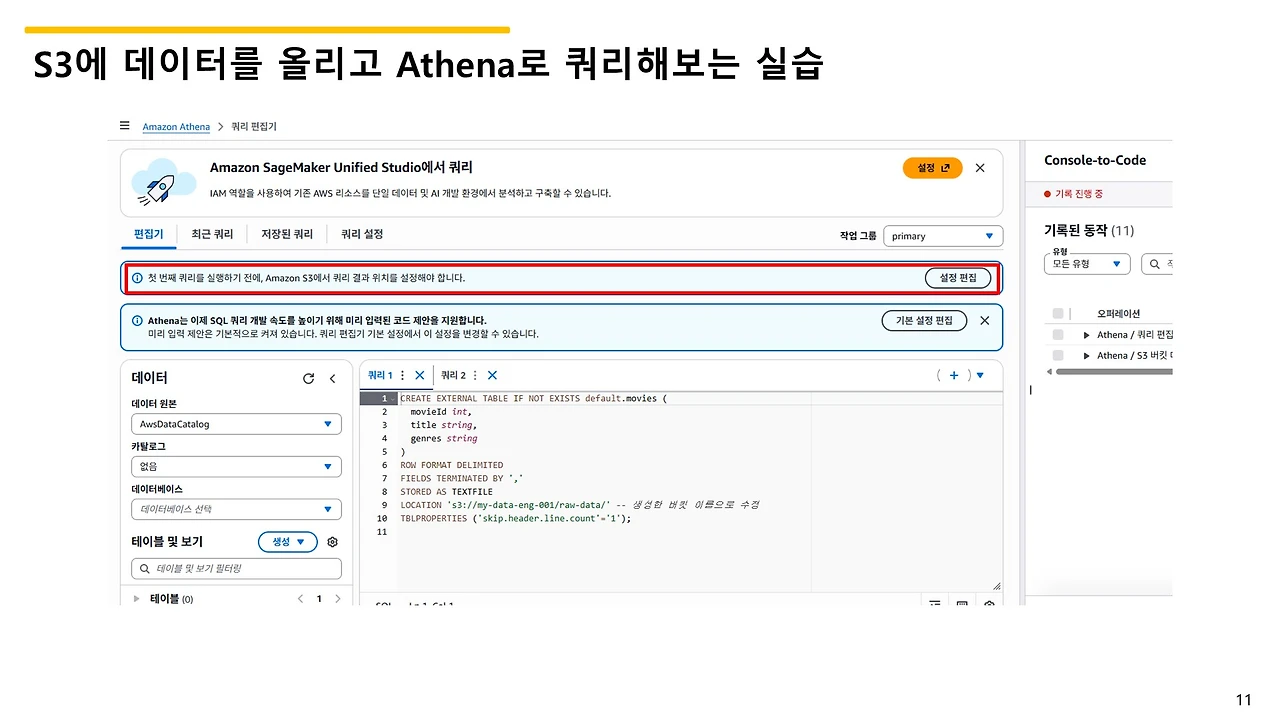
Task: Open the 작업 그룹 primary dropdown
Action: pos(943,236)
